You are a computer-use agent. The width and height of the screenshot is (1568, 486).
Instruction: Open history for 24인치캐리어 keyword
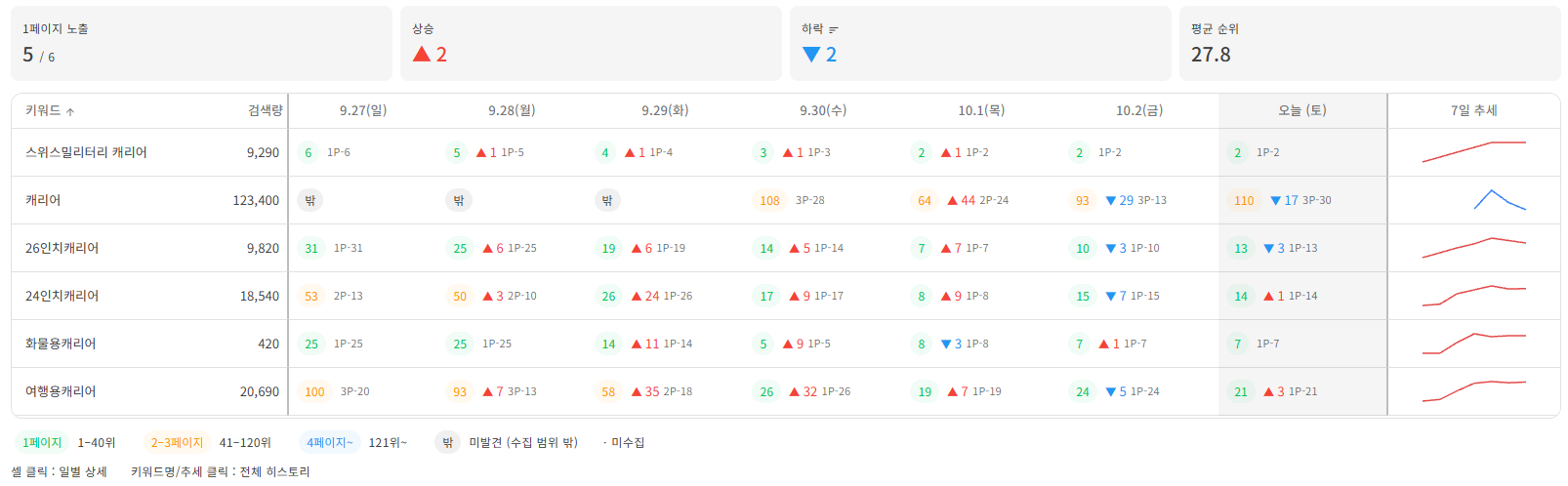coord(62,296)
